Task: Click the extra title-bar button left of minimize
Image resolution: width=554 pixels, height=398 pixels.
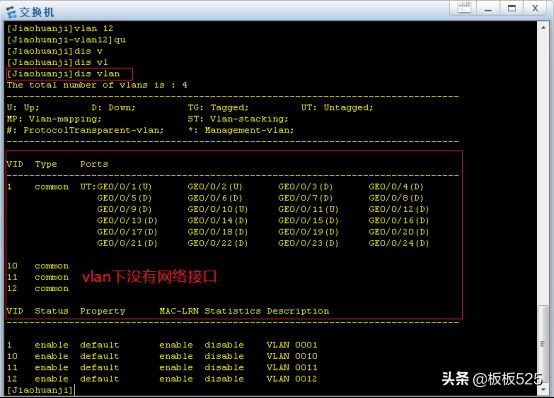Action: (464, 8)
